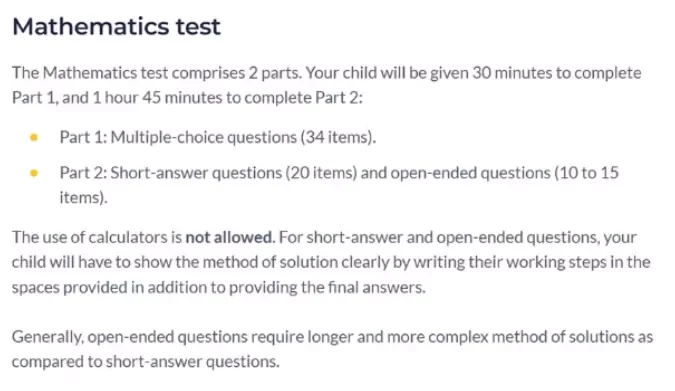The height and width of the screenshot is (391, 675).
Task: Click the wrapped "items)." line under Part 2
Action: point(84,198)
